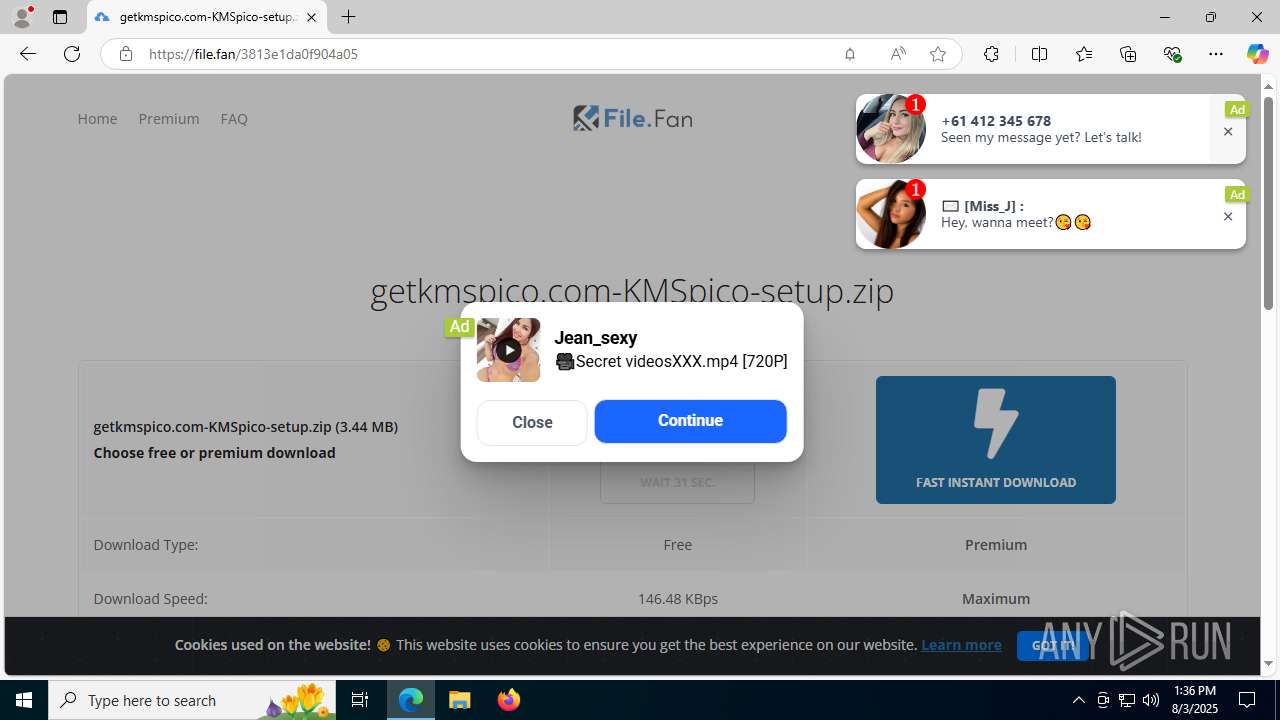Open Windows Start menu

tap(24, 700)
